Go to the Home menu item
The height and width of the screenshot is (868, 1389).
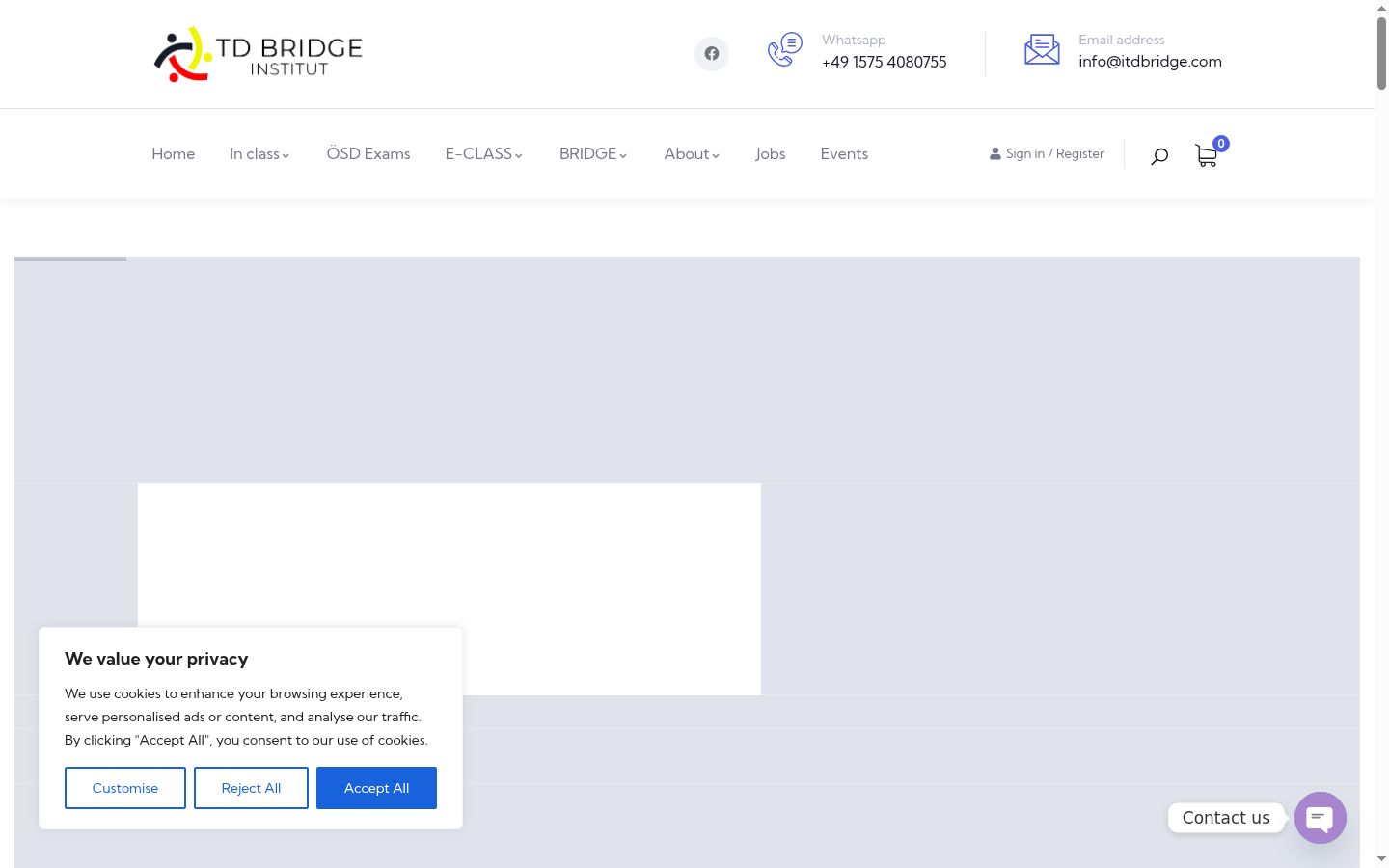click(174, 154)
